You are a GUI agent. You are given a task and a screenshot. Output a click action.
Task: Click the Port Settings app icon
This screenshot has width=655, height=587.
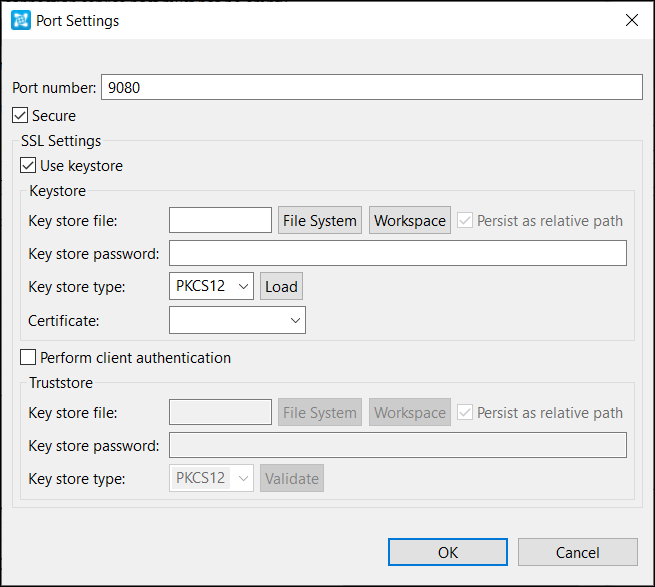20,20
